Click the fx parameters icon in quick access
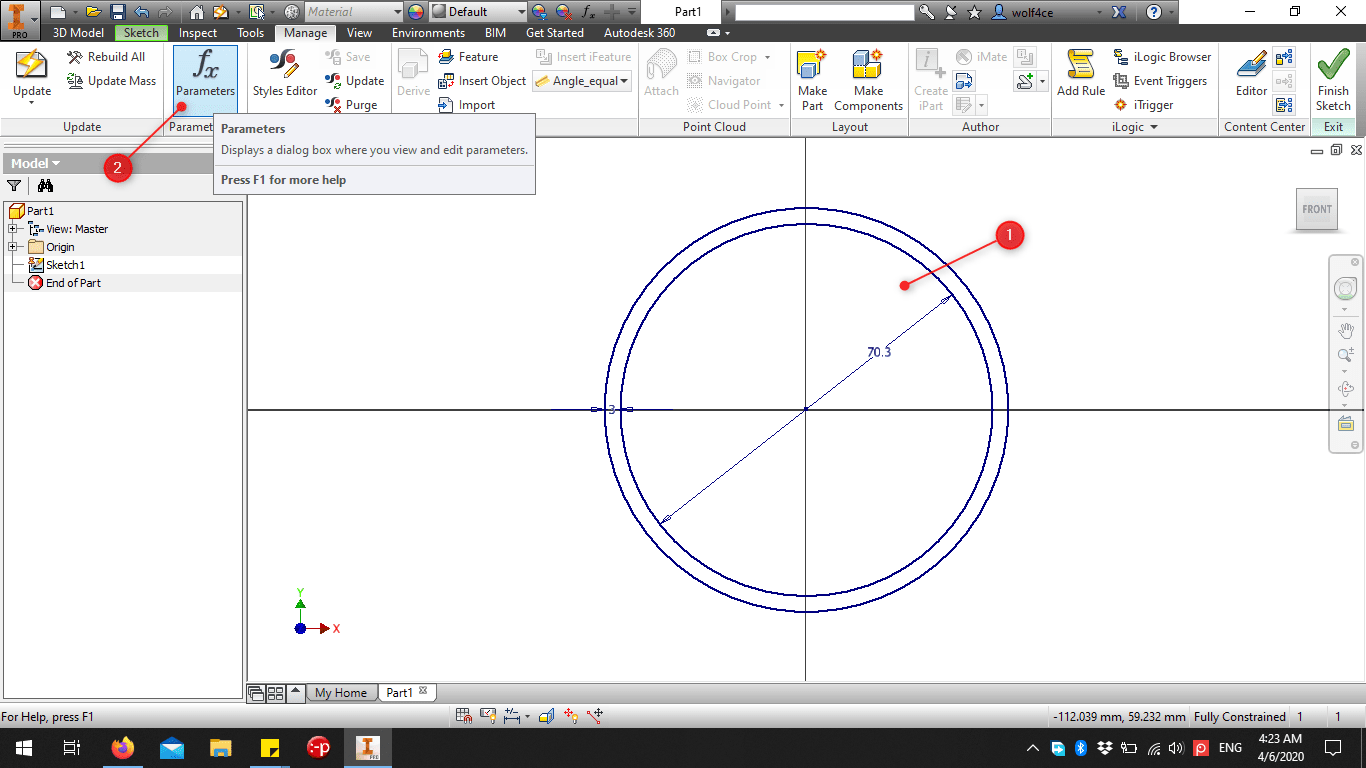Screen dimensions: 1366x768 (588, 12)
